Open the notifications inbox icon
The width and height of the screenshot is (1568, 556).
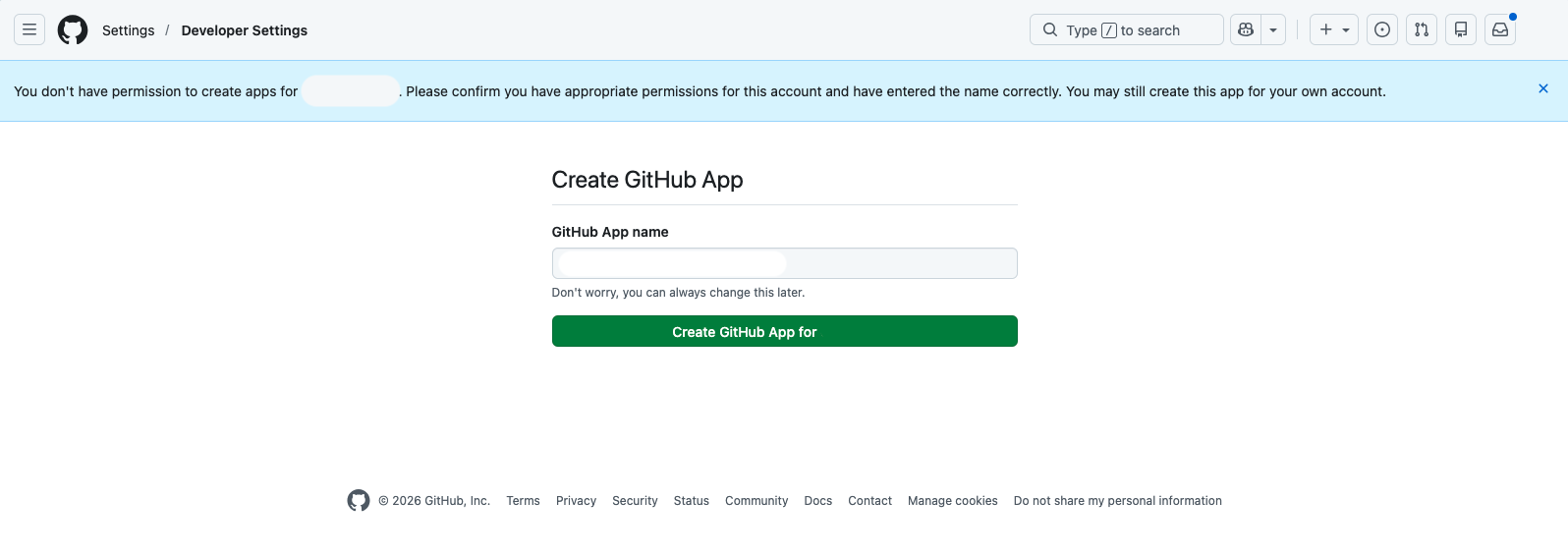pos(1500,29)
